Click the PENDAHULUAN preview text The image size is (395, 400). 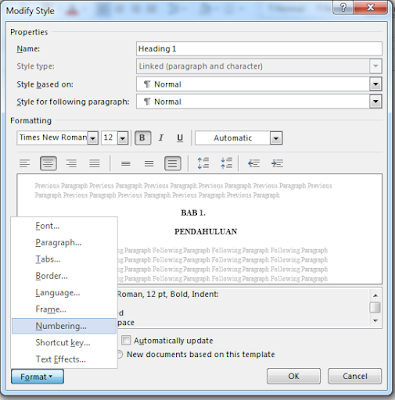pos(206,231)
